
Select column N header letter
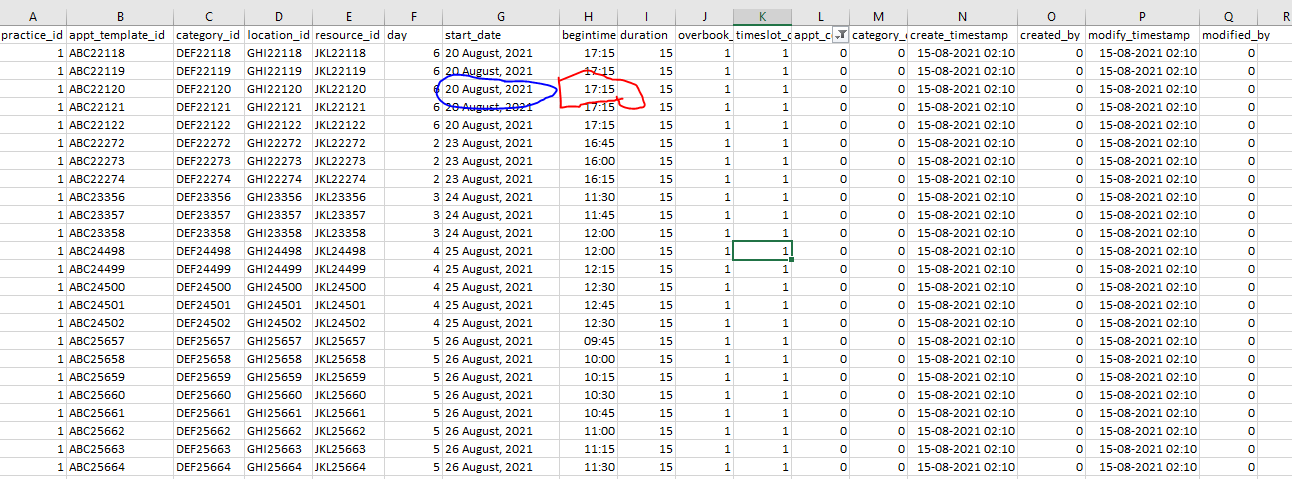click(962, 17)
